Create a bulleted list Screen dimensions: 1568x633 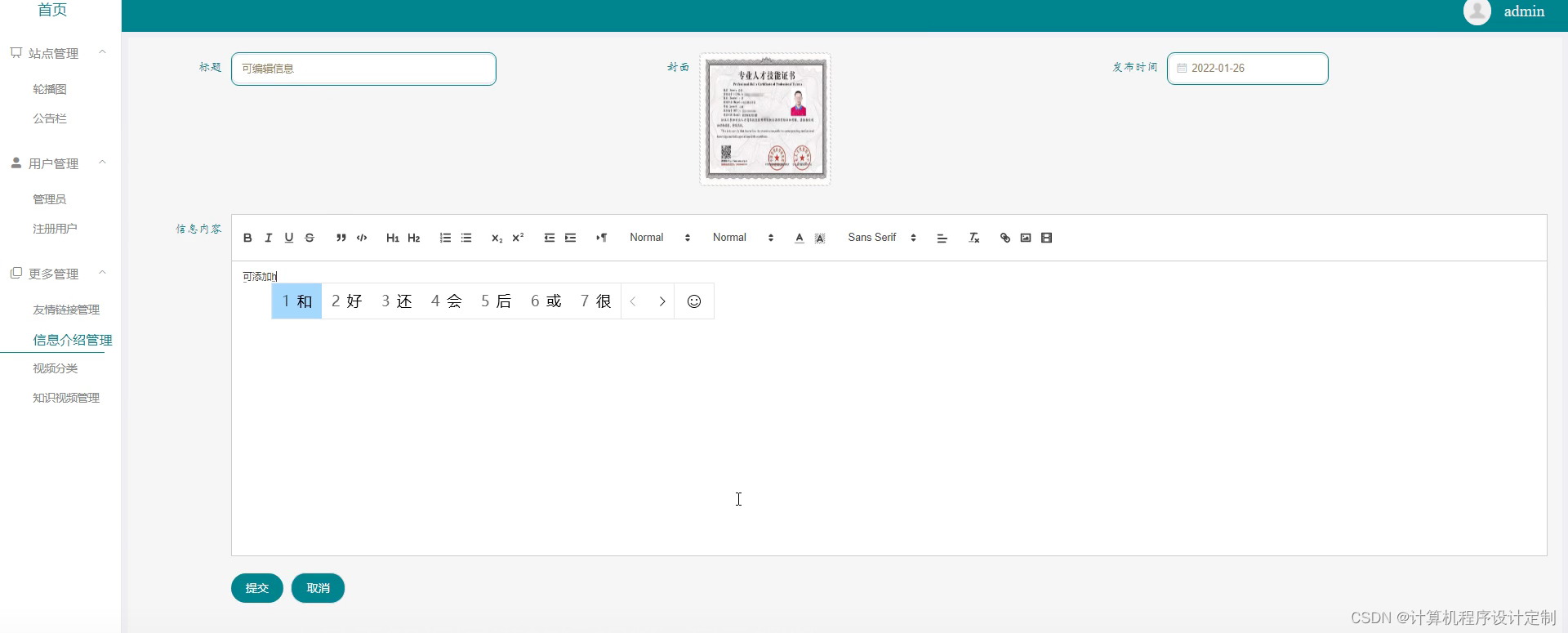[466, 238]
